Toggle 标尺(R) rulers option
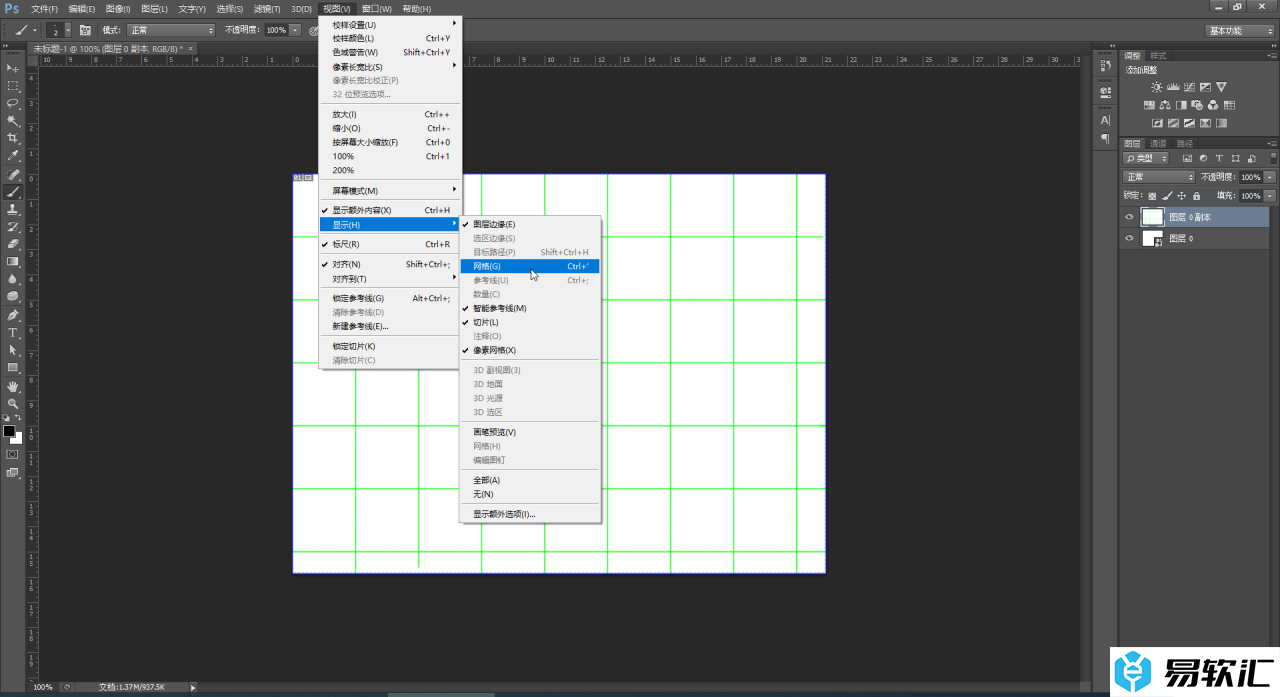This screenshot has height=697, width=1280. pyautogui.click(x=390, y=244)
